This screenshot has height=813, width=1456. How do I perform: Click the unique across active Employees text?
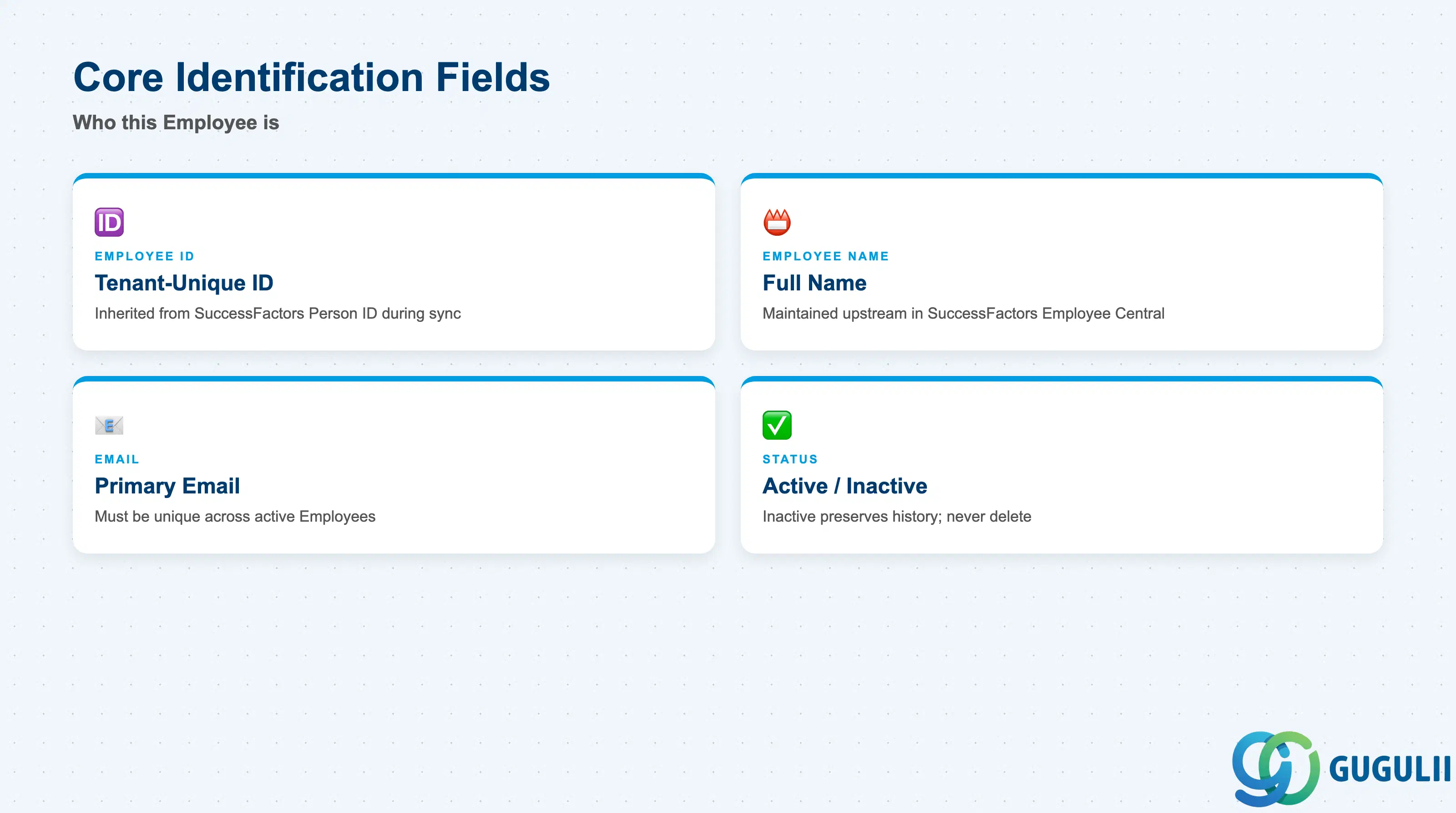pyautogui.click(x=235, y=516)
